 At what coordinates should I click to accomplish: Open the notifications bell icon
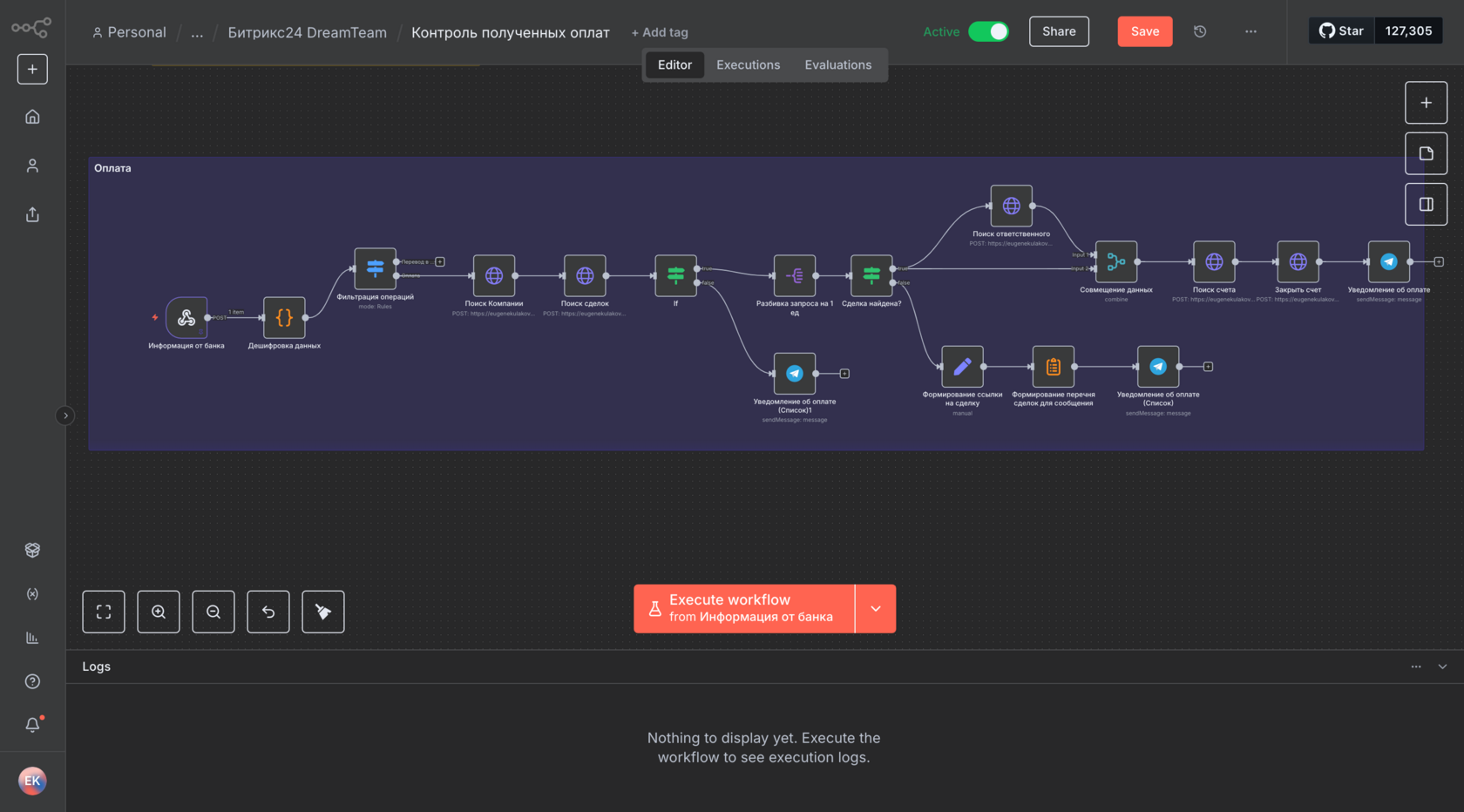coord(32,725)
